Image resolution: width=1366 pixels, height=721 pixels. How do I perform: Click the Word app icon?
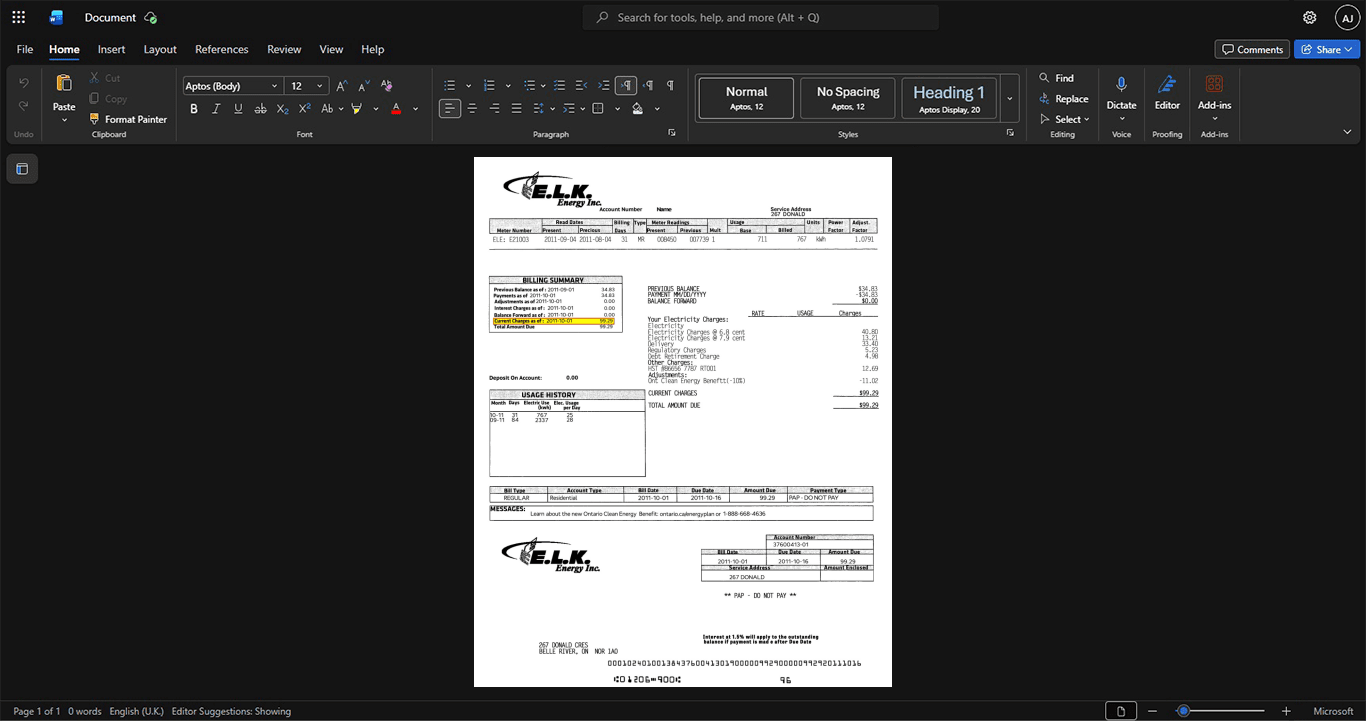click(56, 17)
